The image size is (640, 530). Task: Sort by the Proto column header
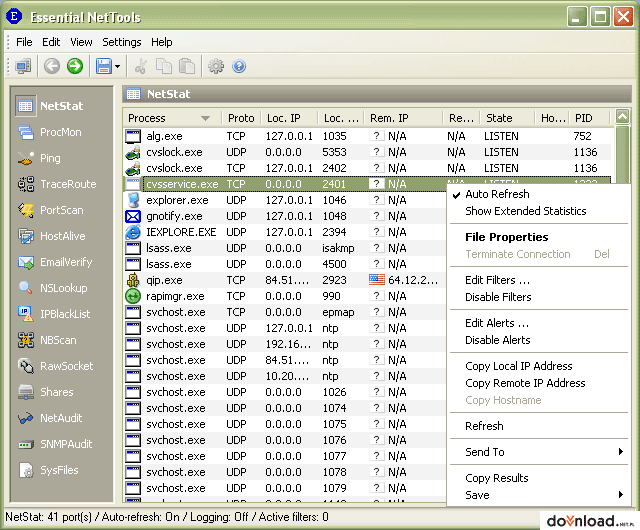(x=241, y=118)
